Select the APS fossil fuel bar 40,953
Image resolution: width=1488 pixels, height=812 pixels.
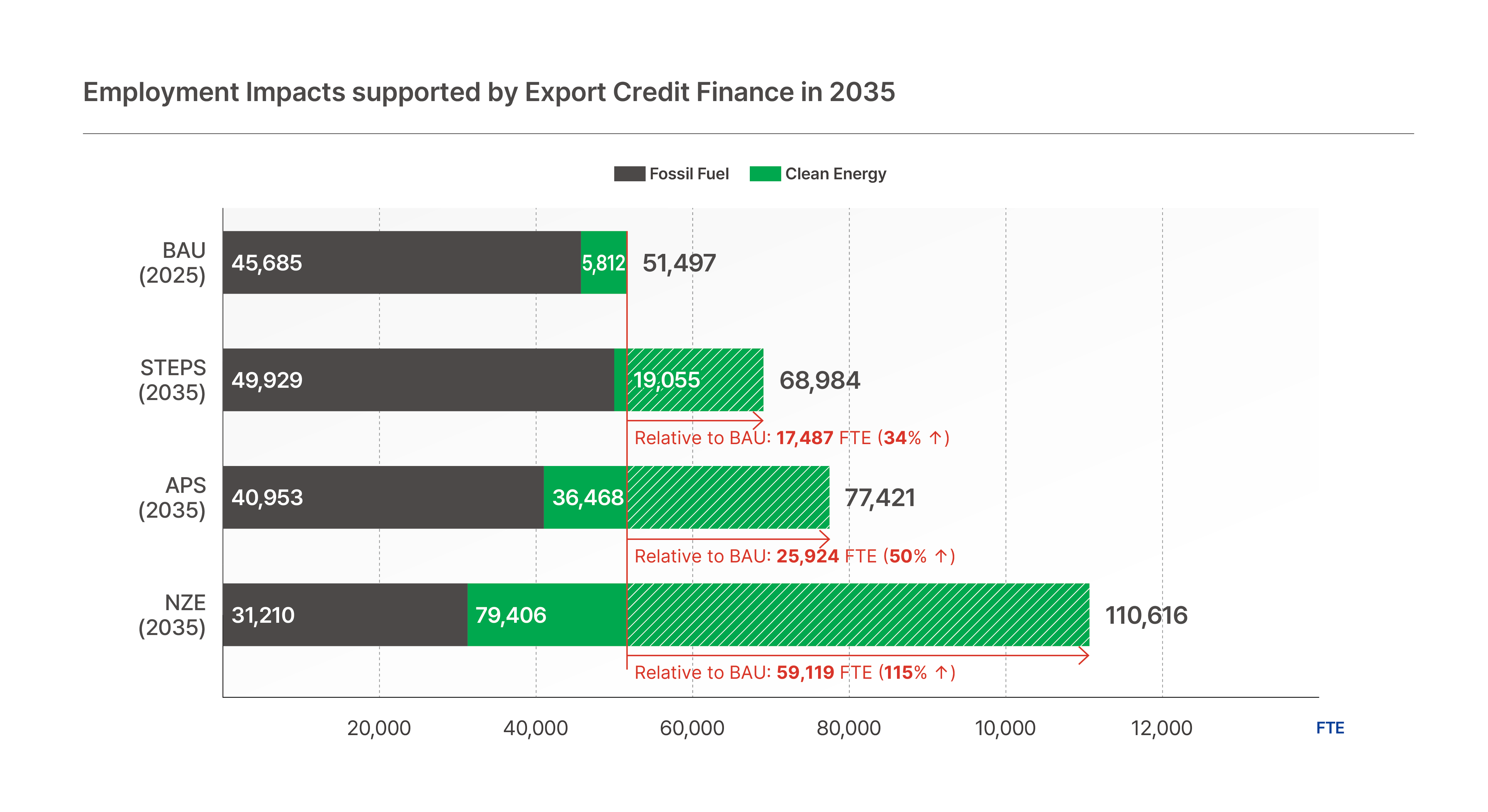pos(383,497)
